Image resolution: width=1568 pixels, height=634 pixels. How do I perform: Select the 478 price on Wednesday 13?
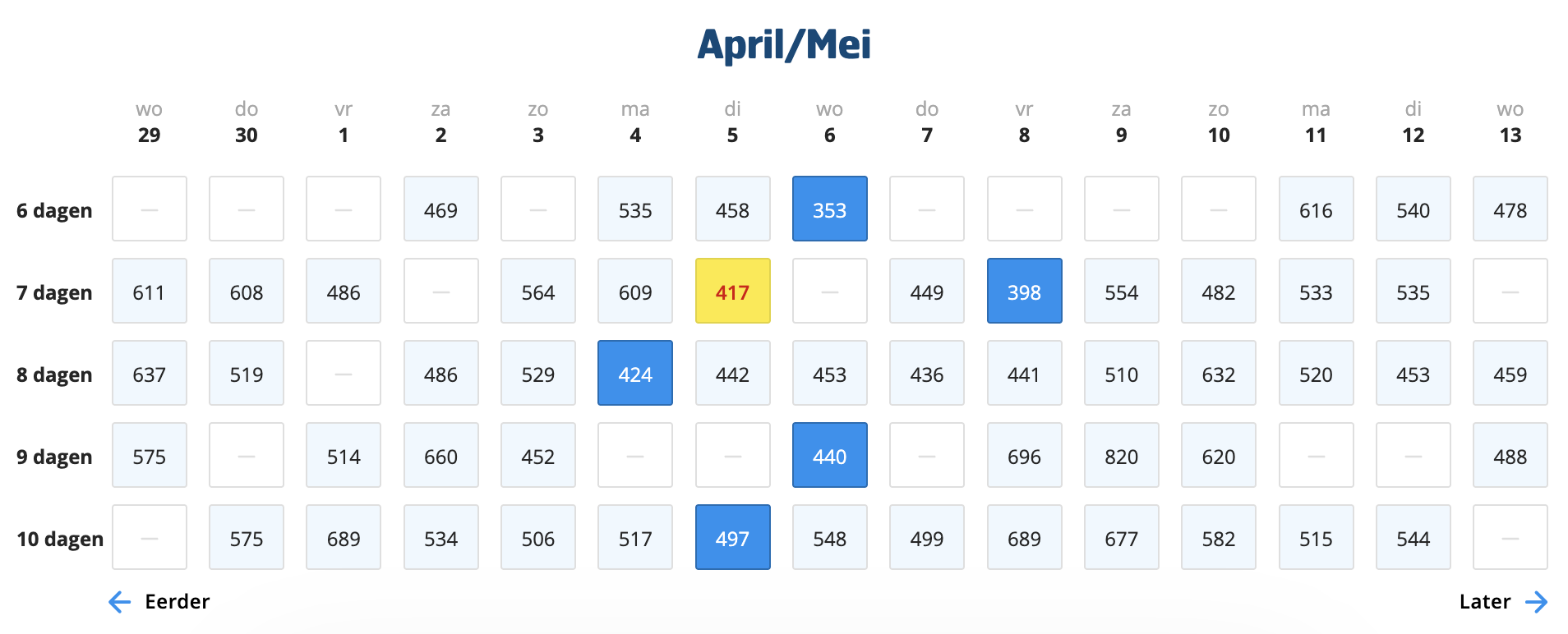(x=1510, y=209)
